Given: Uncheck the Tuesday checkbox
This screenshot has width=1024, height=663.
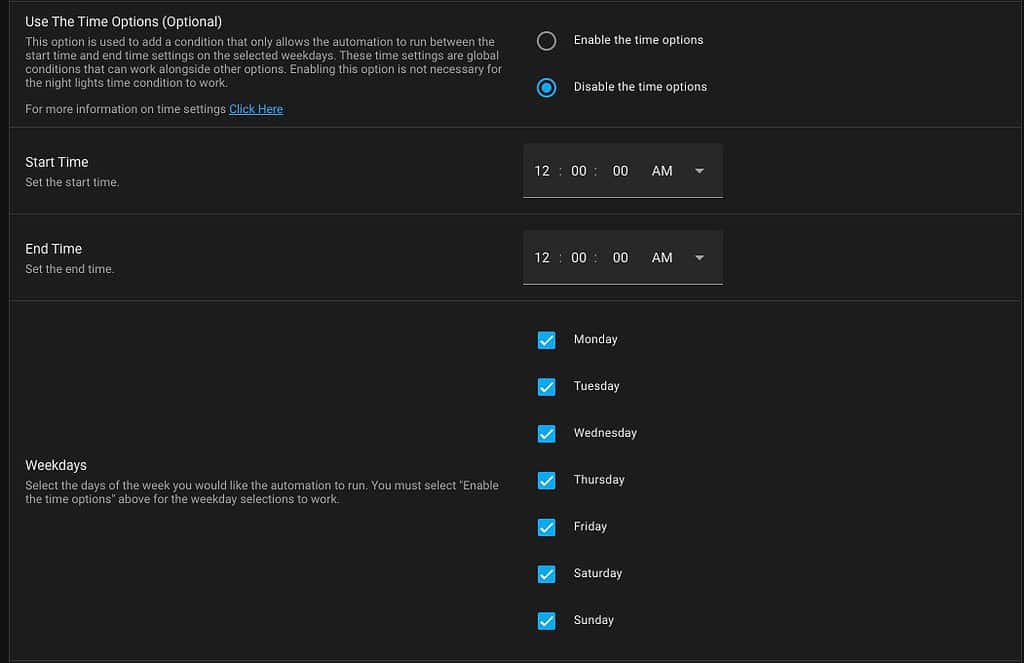Looking at the screenshot, I should pyautogui.click(x=547, y=387).
